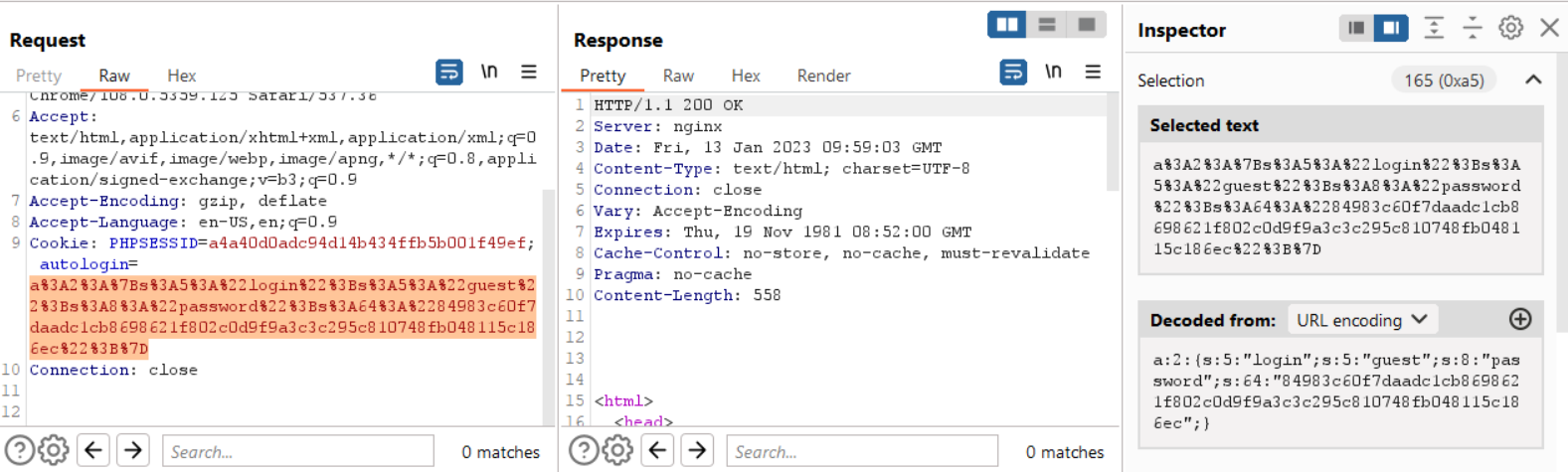Open Request search settings gear
The height and width of the screenshot is (472, 1568).
(54, 451)
